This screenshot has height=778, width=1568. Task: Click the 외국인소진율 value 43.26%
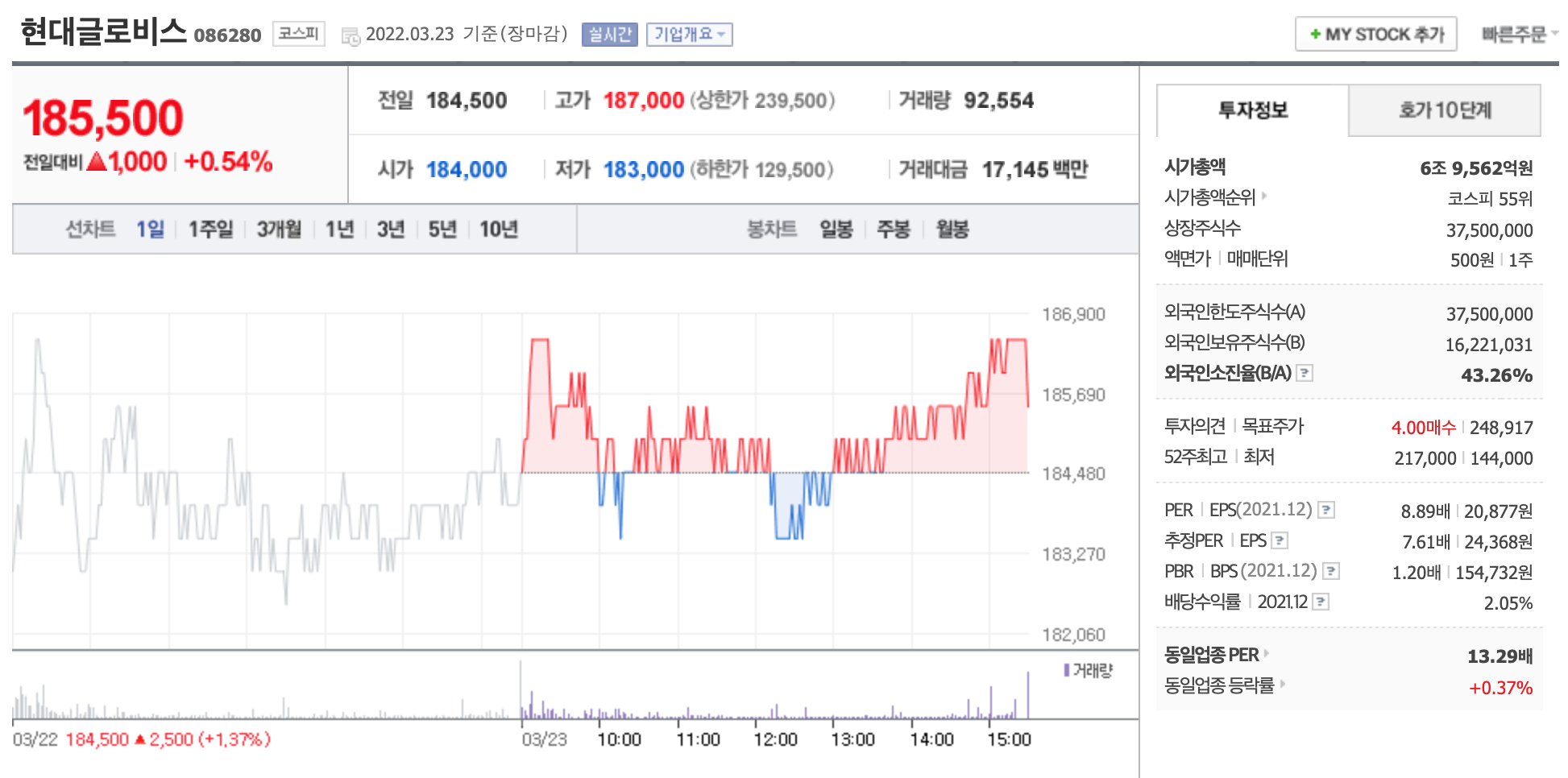(x=1497, y=375)
